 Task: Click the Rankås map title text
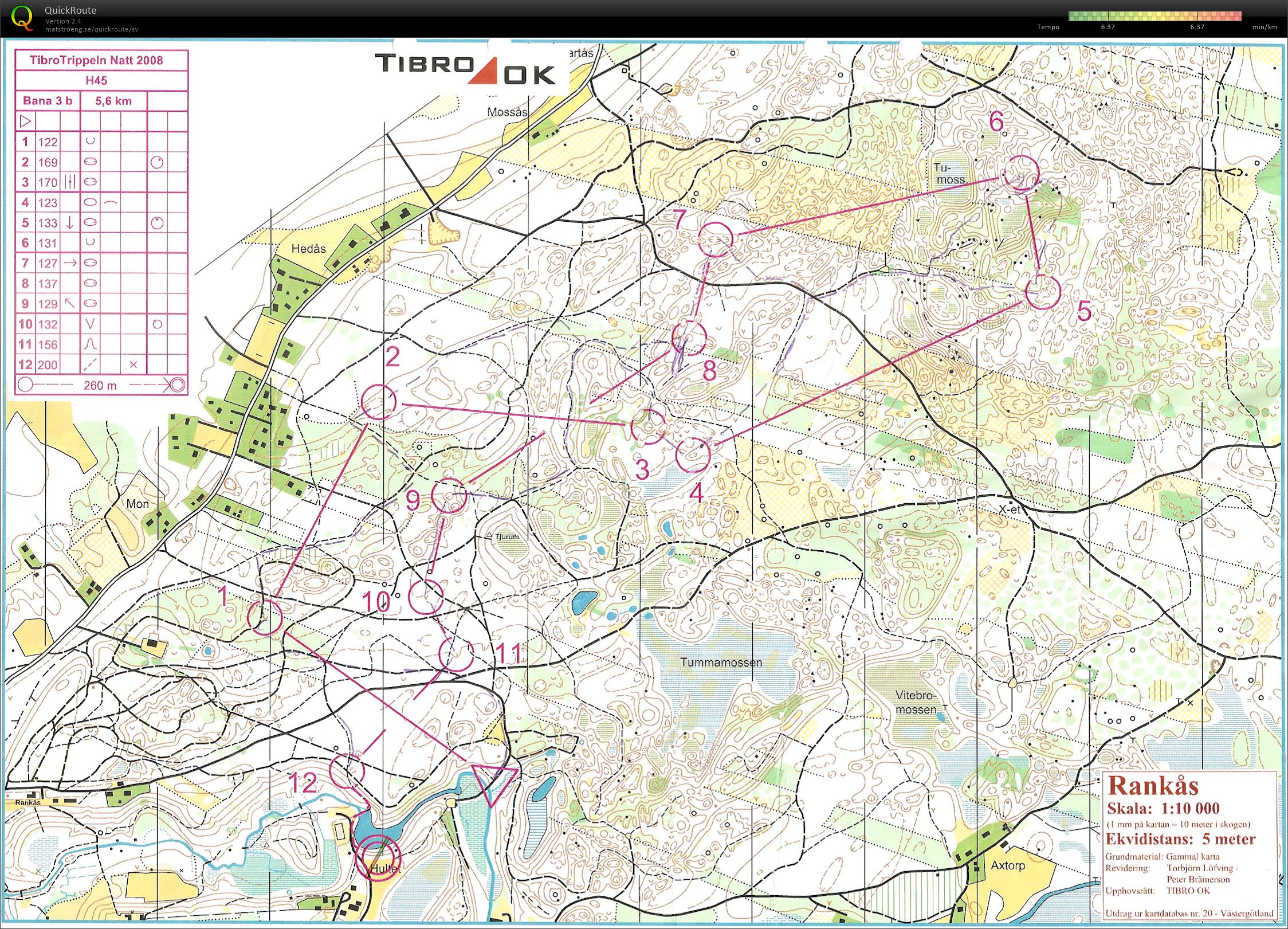[1152, 786]
